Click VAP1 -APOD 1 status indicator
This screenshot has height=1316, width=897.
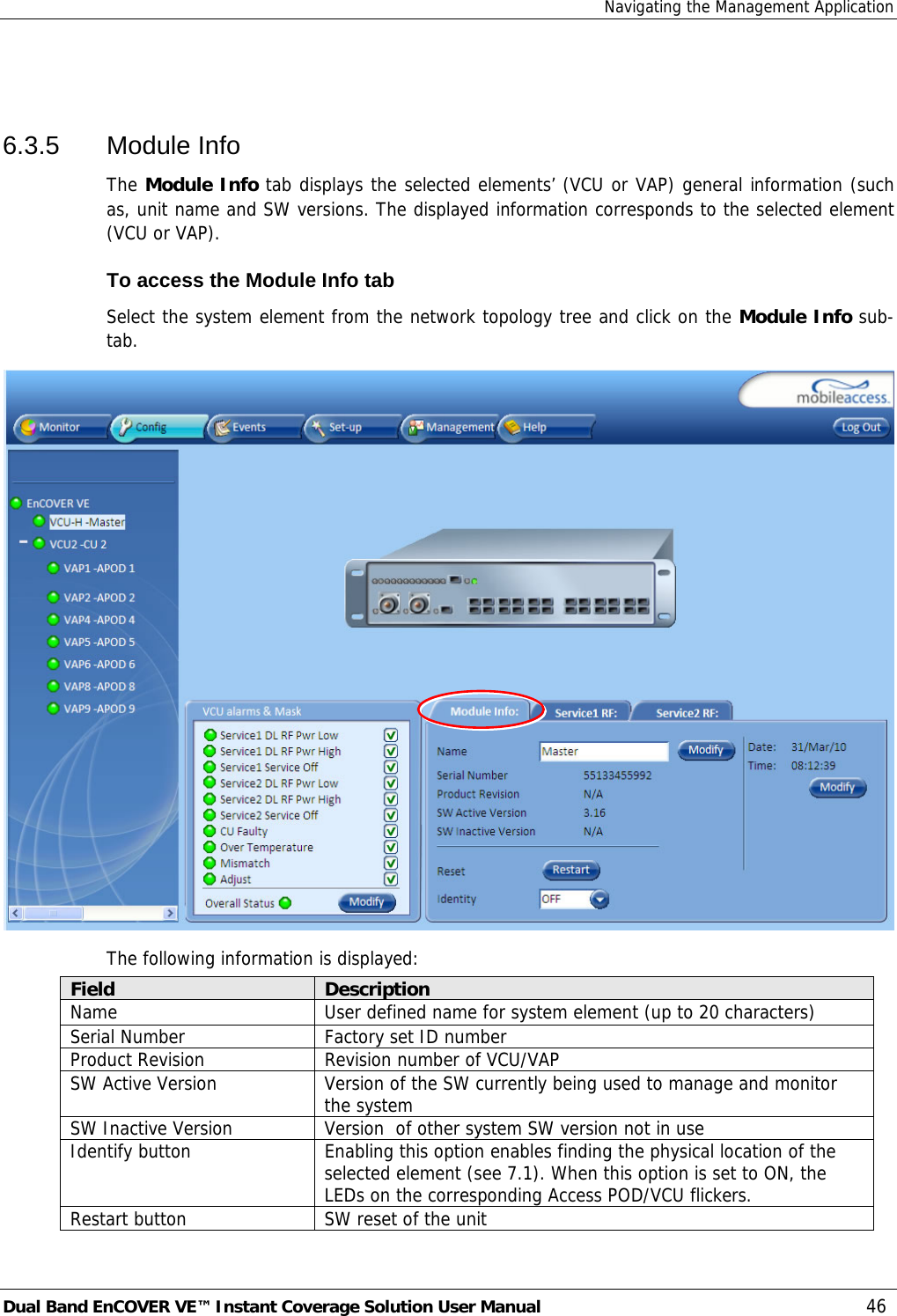click(x=54, y=569)
